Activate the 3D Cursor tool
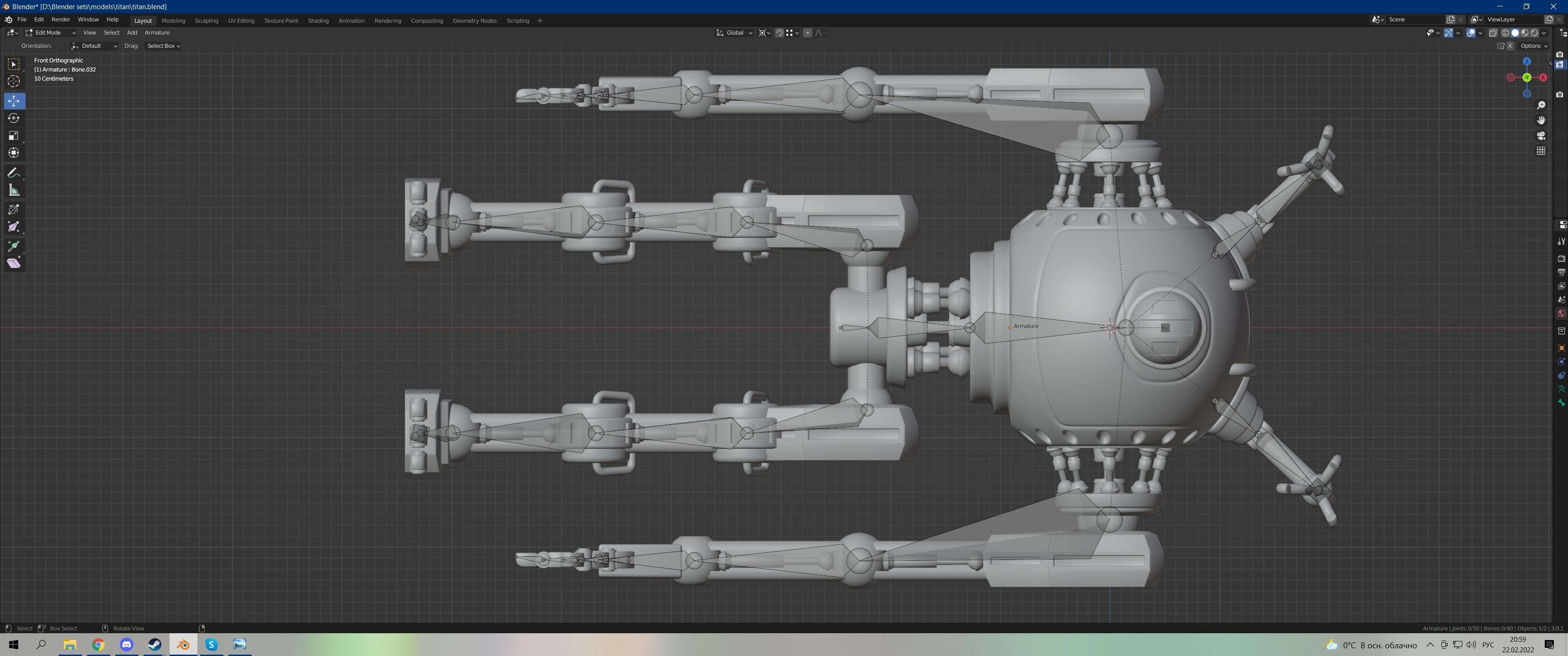 (13, 81)
